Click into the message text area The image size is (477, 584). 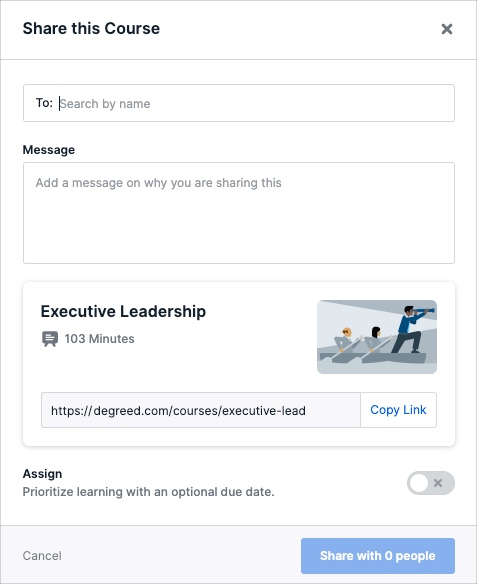[x=239, y=213]
